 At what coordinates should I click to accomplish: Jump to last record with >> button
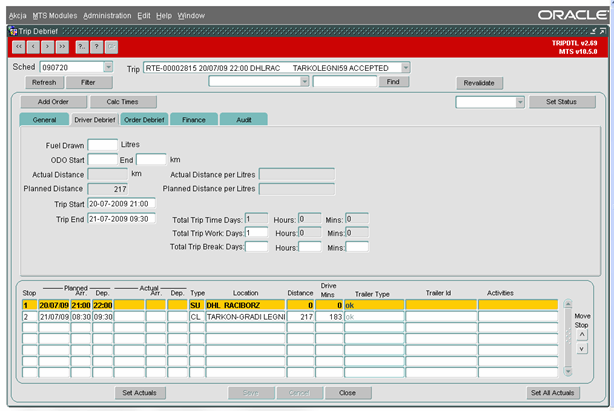pos(62,47)
